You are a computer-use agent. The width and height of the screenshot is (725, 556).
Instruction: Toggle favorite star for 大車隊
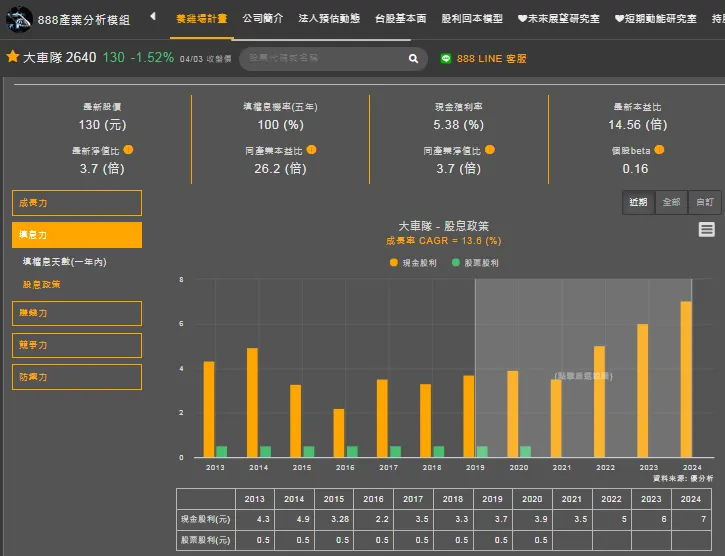click(12, 57)
